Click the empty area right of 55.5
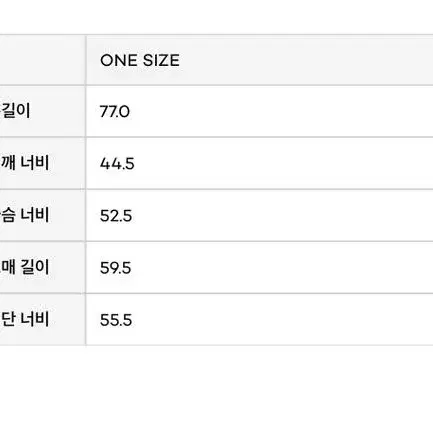 pos(283,319)
